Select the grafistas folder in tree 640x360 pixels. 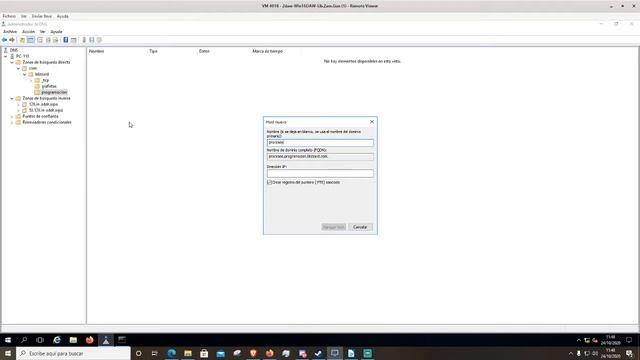coord(49,87)
